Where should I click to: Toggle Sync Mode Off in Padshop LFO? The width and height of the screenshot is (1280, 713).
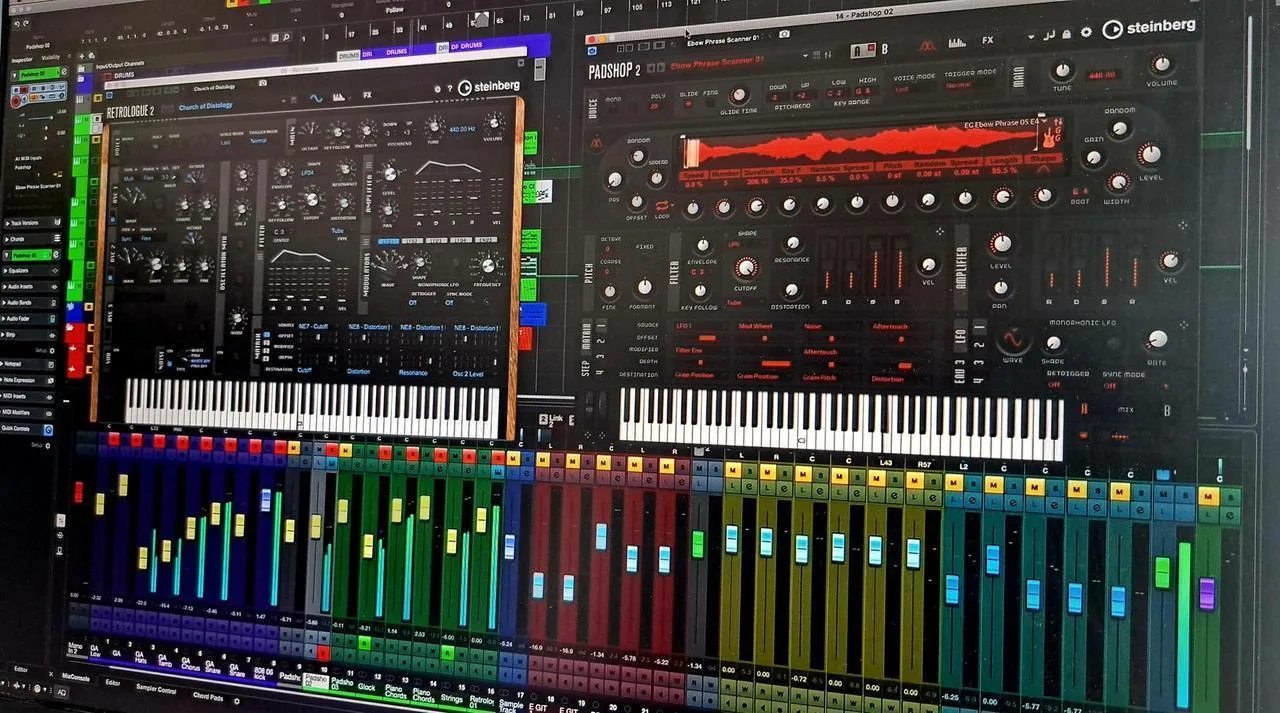click(x=1109, y=386)
